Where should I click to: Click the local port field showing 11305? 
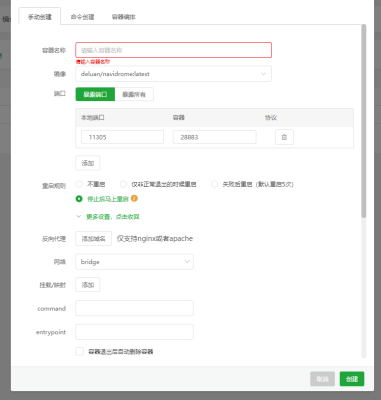(122, 137)
